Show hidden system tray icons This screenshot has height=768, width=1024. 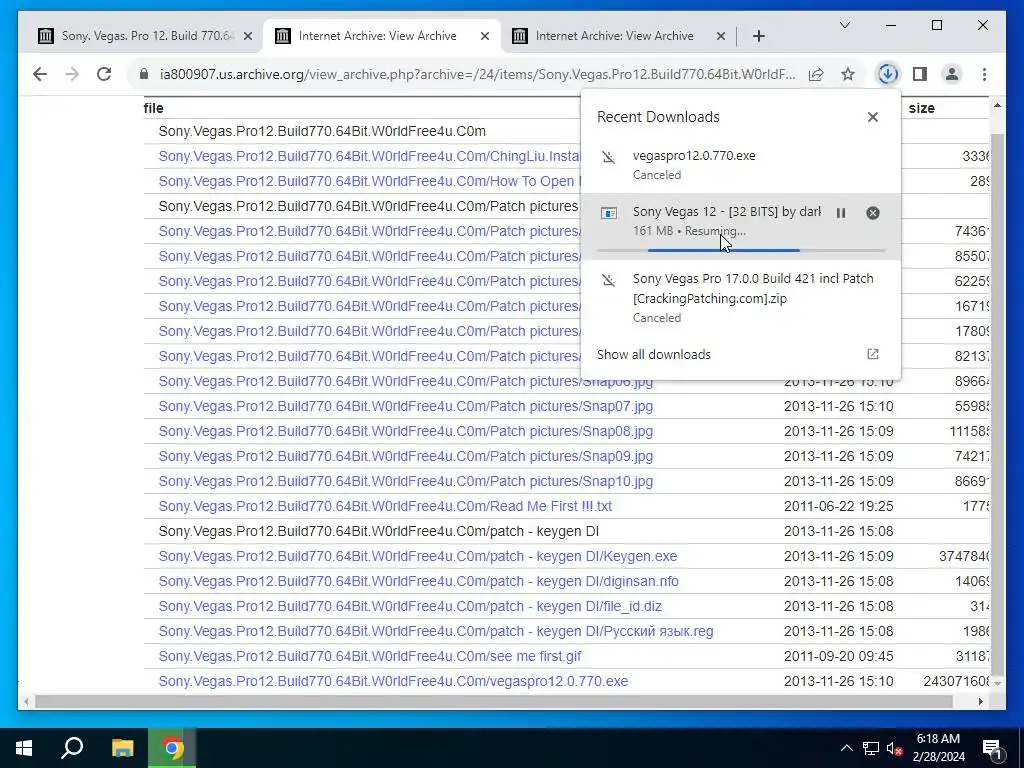click(x=846, y=748)
